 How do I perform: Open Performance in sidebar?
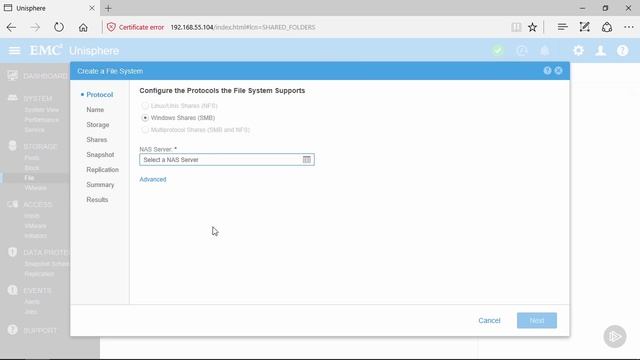[42, 120]
